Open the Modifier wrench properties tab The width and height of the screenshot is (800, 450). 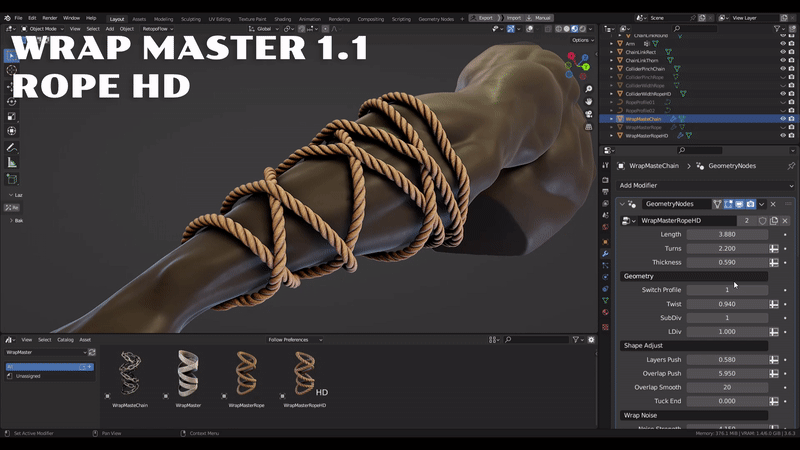(x=606, y=254)
